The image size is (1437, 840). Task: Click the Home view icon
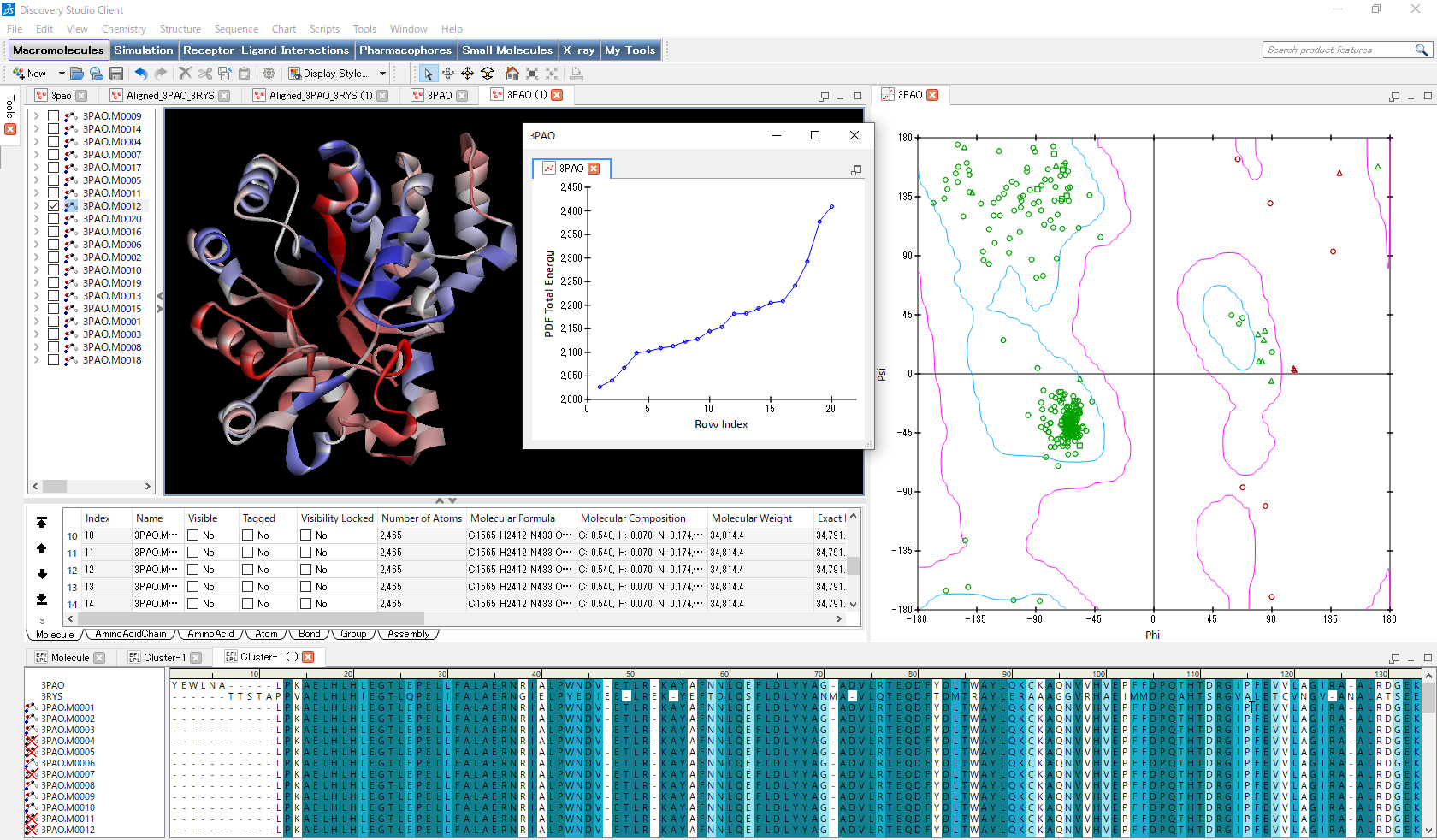512,74
